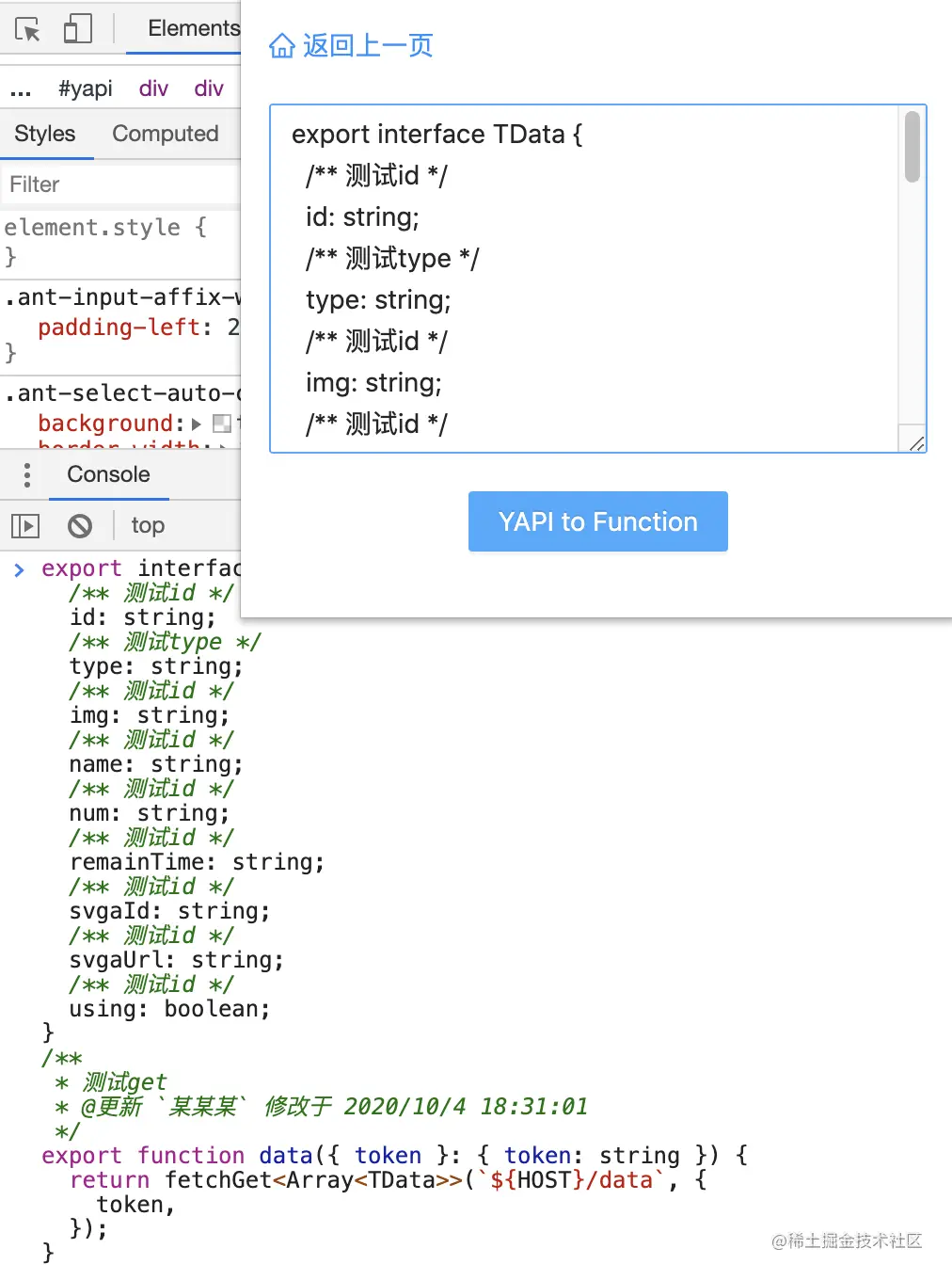Select the inspect element picker tool

click(29, 27)
